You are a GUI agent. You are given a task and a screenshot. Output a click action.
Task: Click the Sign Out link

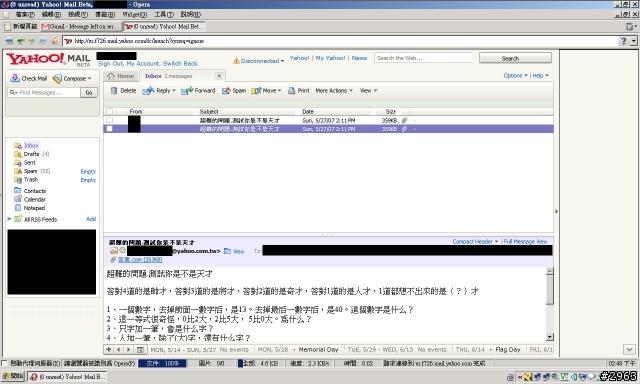click(110, 64)
